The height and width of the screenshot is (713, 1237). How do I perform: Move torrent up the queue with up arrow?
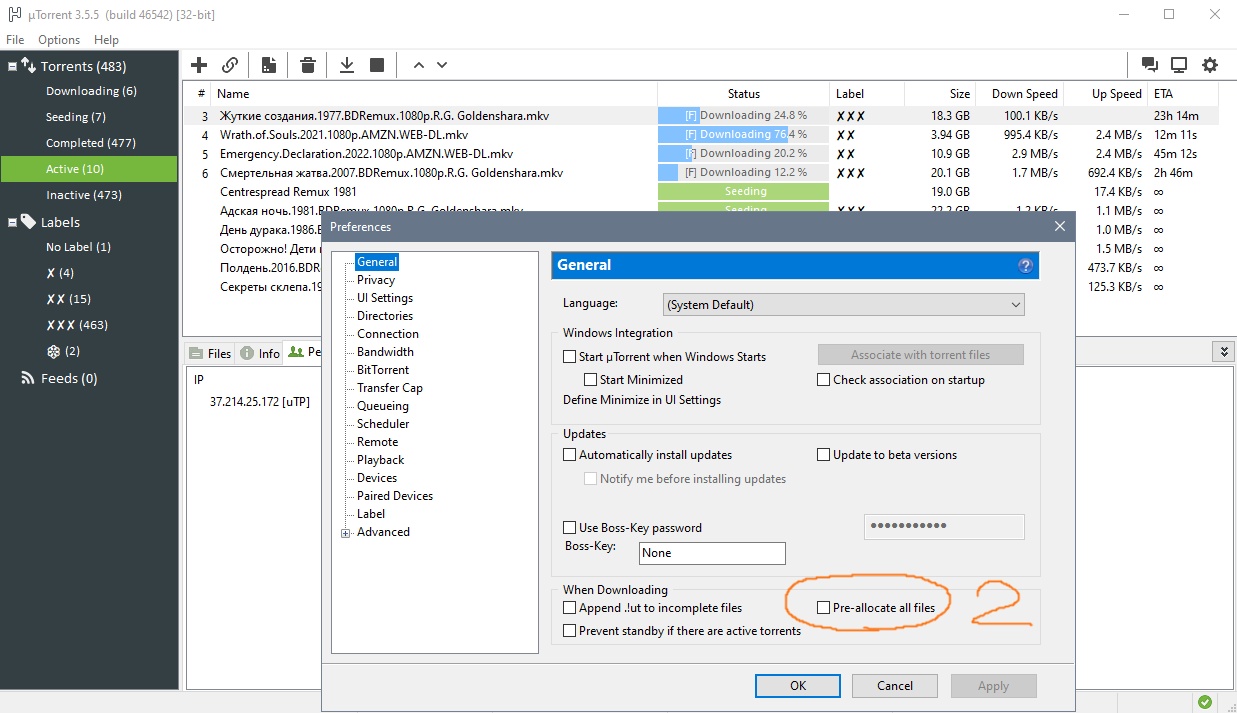click(419, 65)
